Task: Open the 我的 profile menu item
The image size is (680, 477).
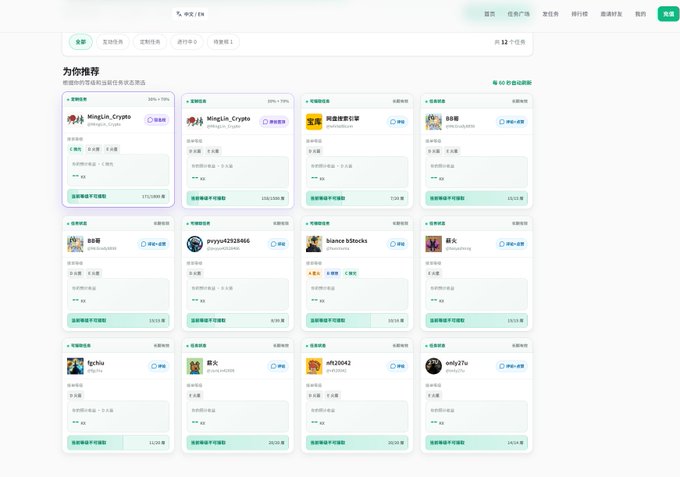Action: (640, 14)
